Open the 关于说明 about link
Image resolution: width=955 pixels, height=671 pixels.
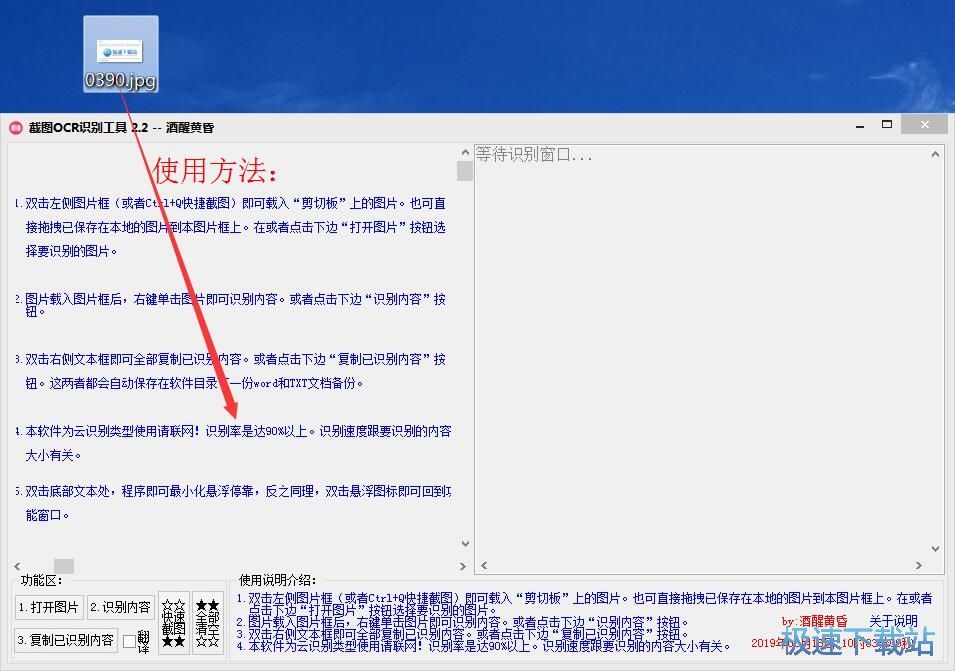coord(893,621)
